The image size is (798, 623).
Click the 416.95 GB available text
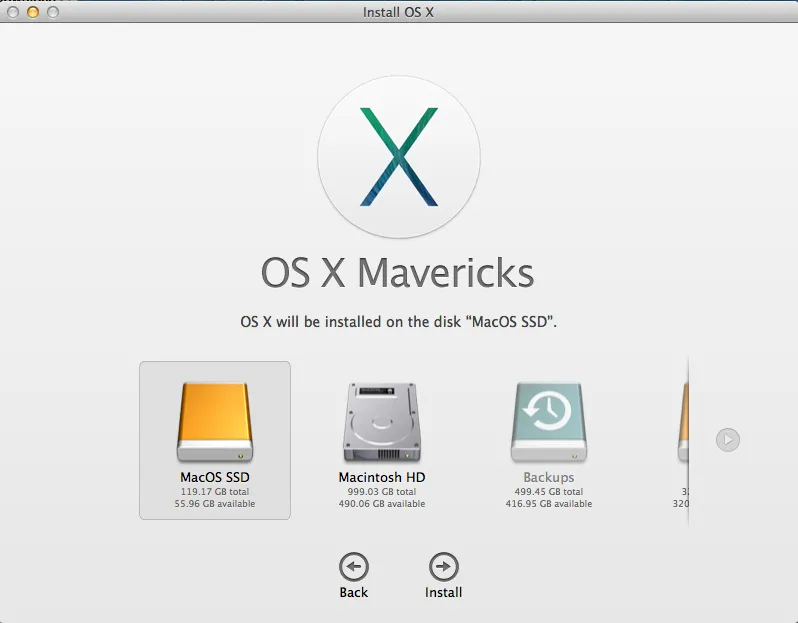(549, 504)
